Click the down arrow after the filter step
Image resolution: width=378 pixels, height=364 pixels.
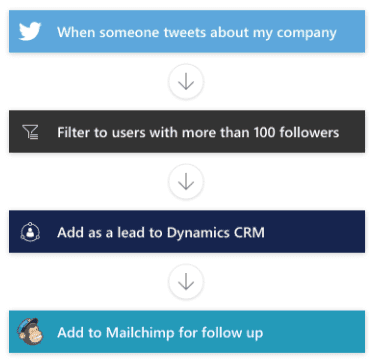pos(186,182)
